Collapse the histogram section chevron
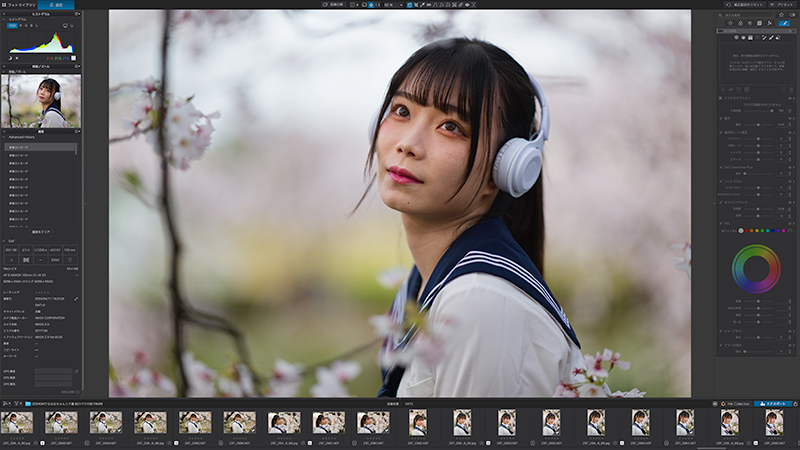 pyautogui.click(x=4, y=19)
